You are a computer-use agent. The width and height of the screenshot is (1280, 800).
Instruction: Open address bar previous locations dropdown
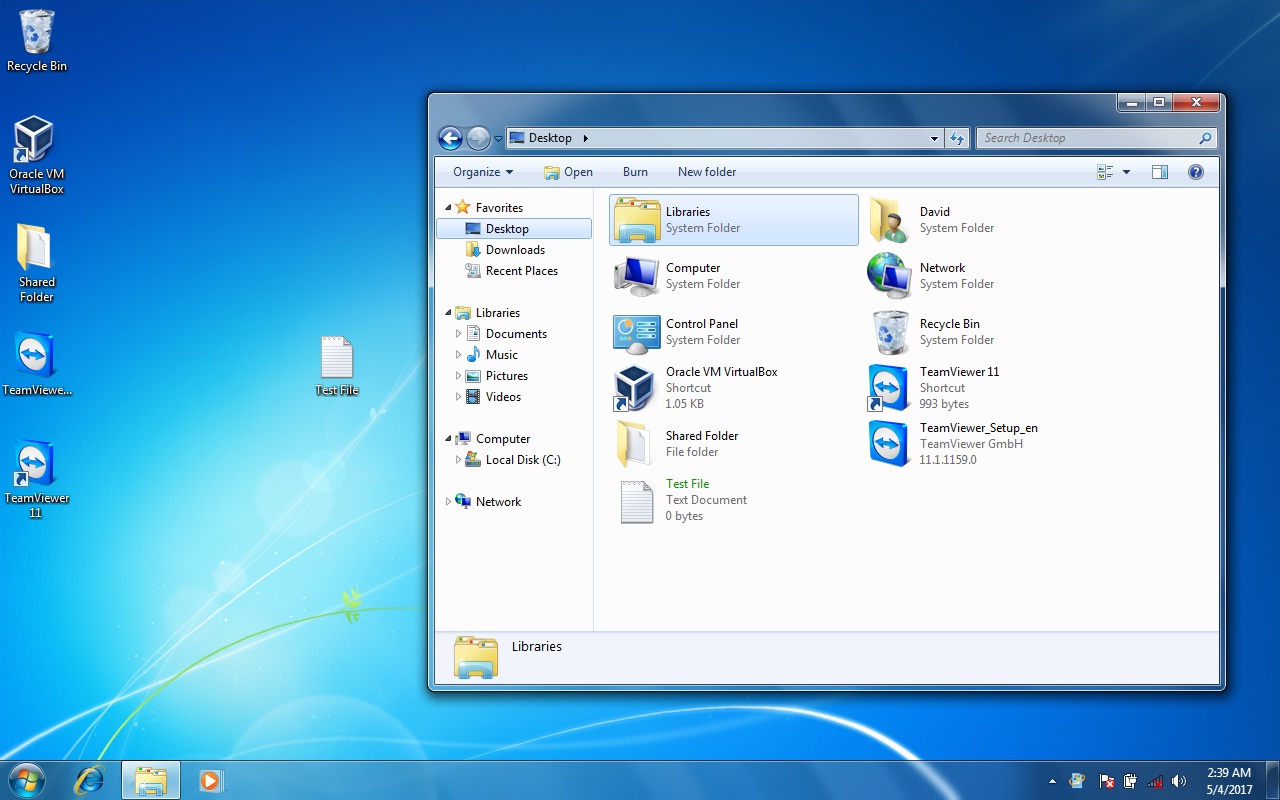(934, 138)
